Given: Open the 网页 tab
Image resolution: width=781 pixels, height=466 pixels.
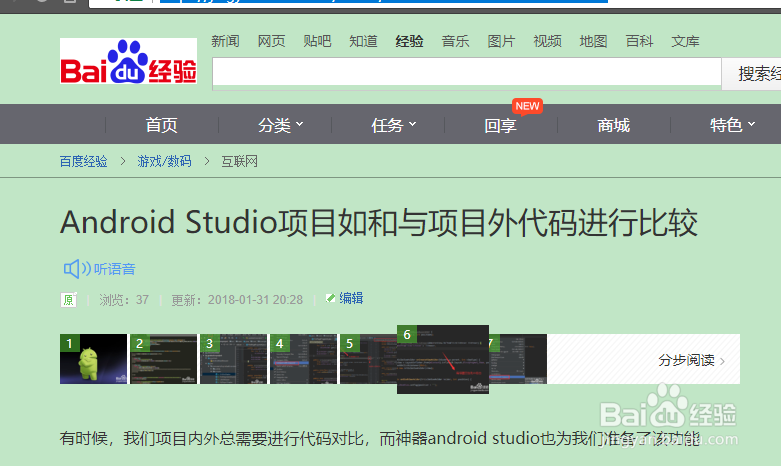Looking at the screenshot, I should [x=271, y=41].
